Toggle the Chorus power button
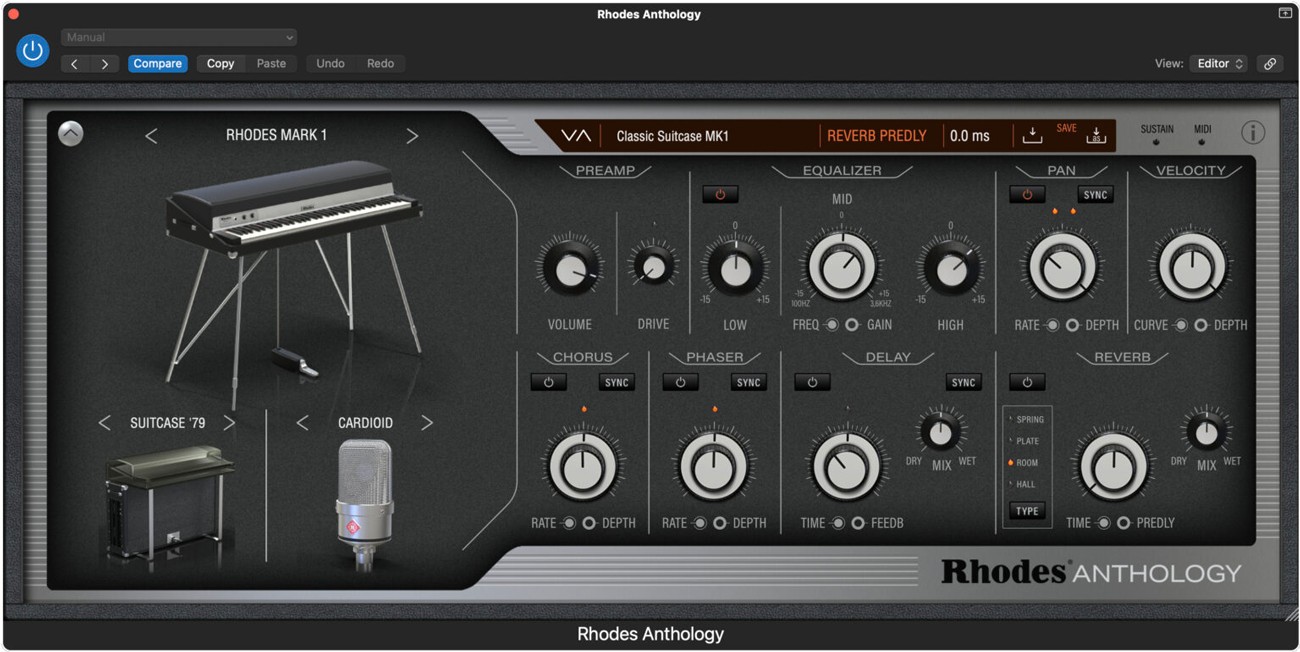Screen dimensions: 1300x652 pos(548,382)
